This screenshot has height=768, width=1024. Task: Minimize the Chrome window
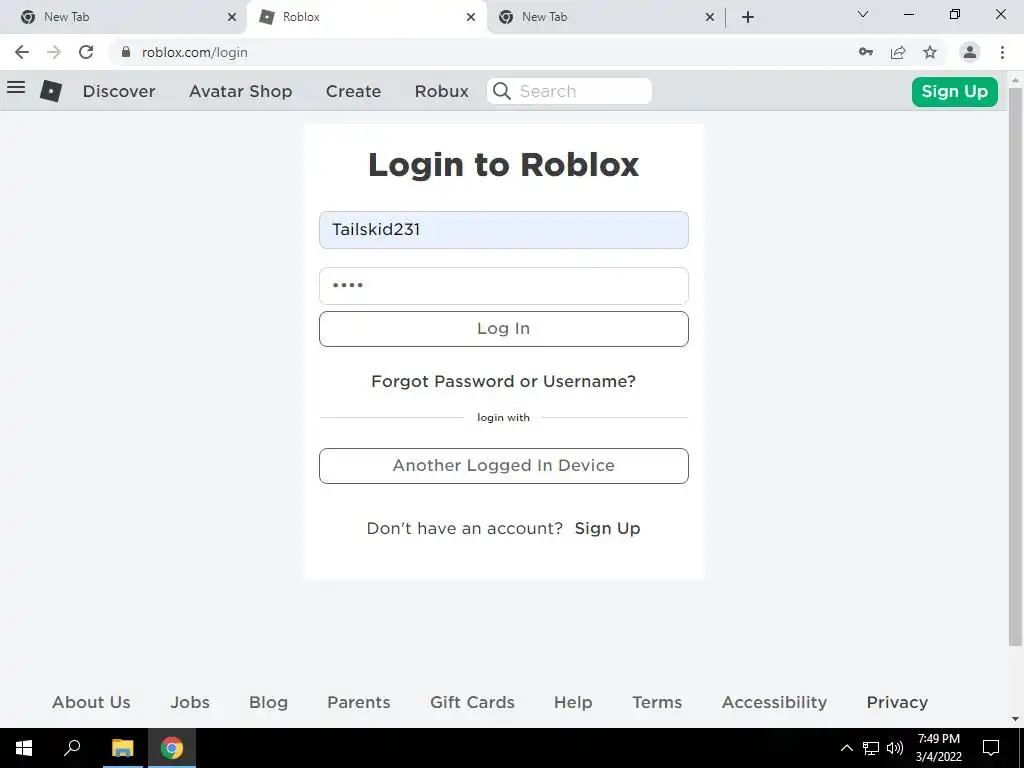pos(908,14)
